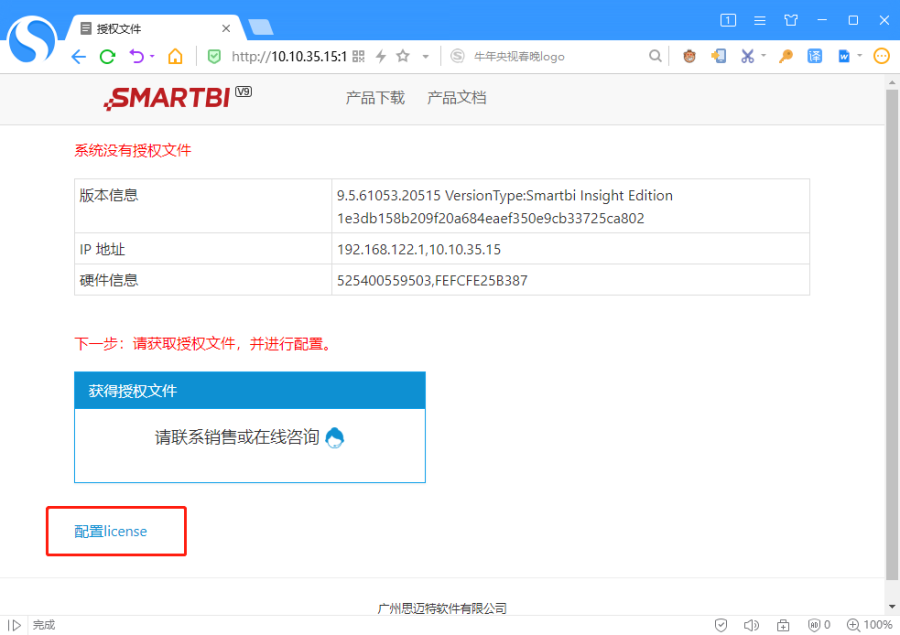Click the vertical scrollbar thumb

coord(891,334)
